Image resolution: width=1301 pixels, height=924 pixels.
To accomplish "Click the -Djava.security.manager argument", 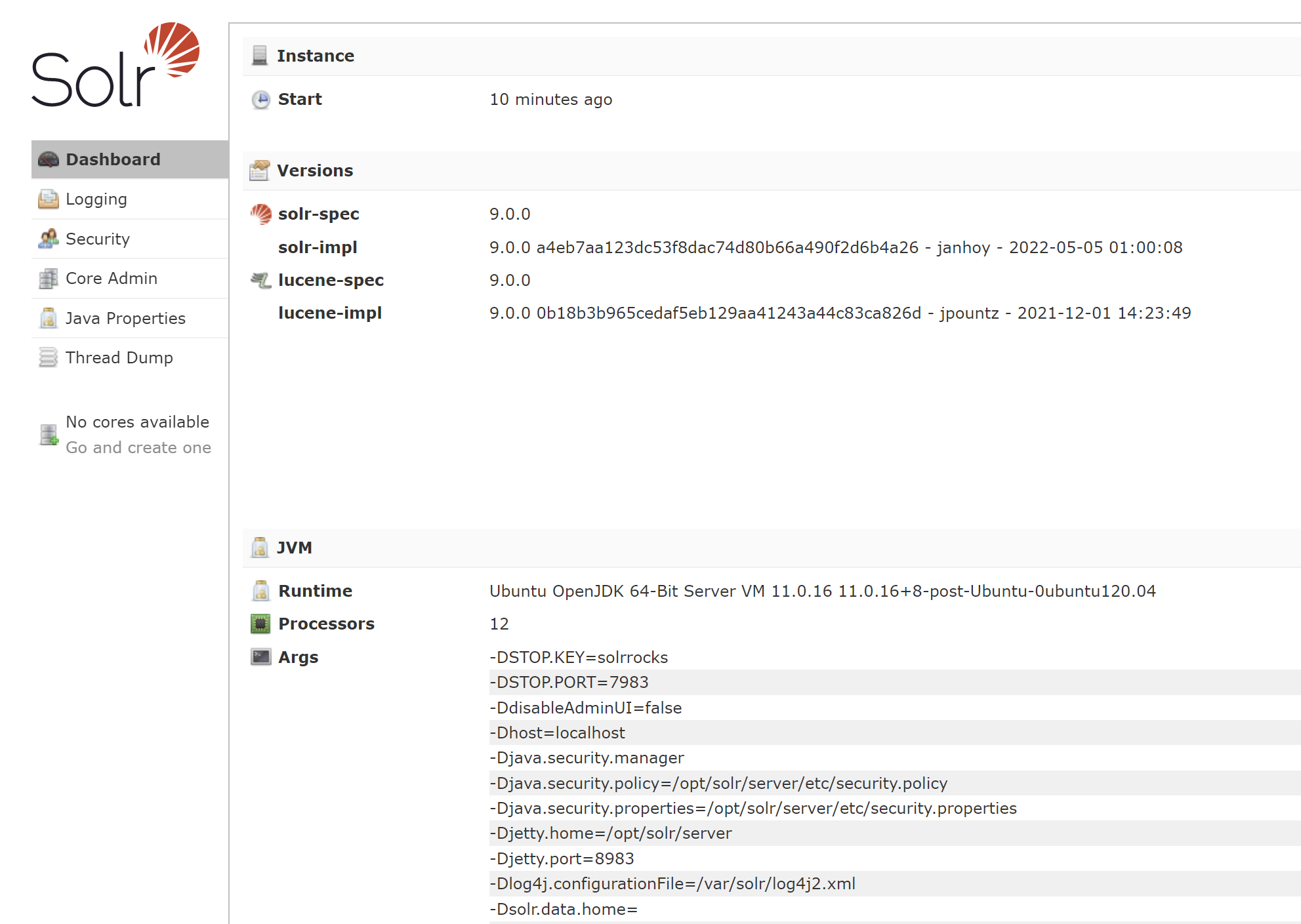I will 587,758.
